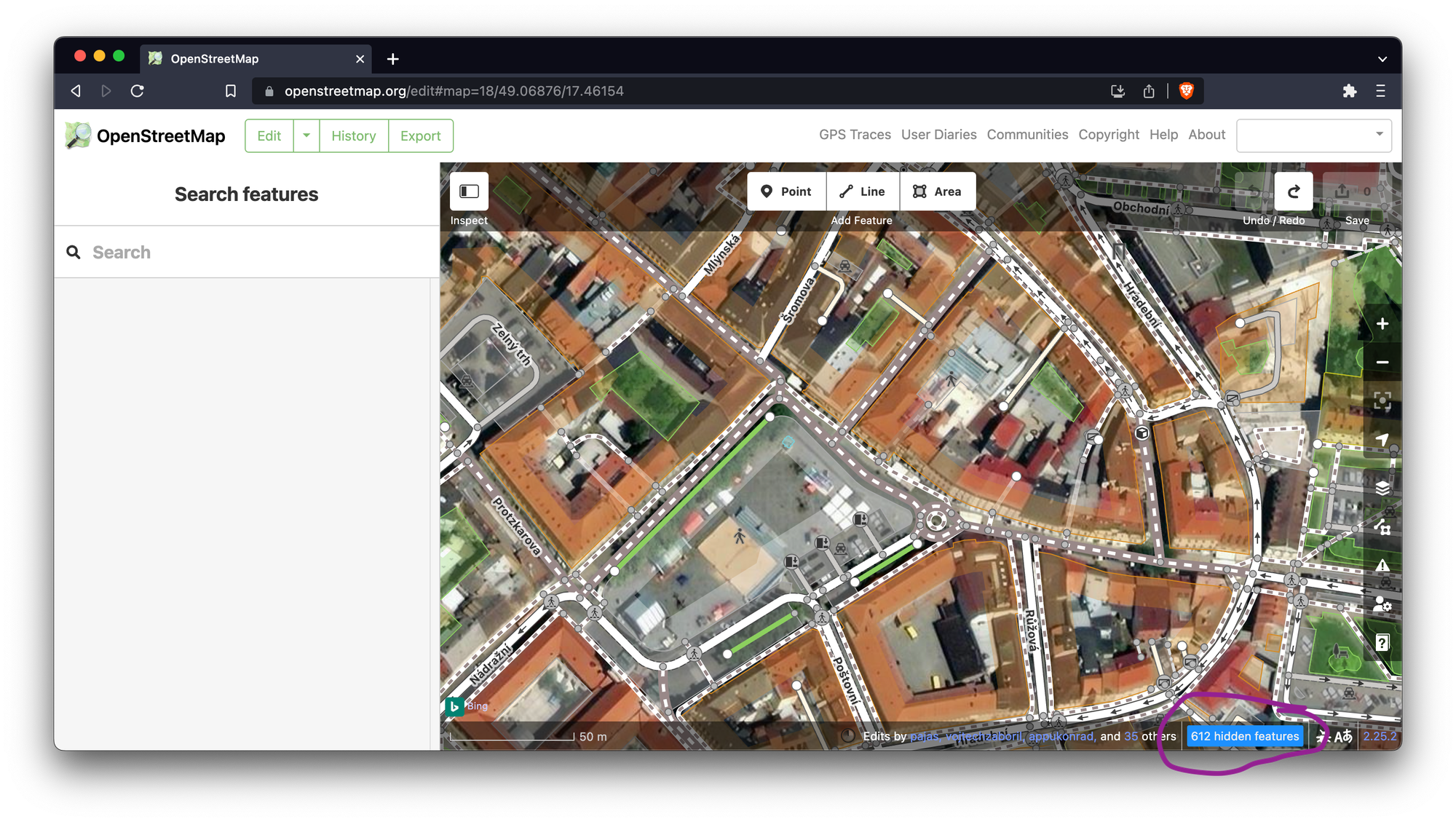Image resolution: width=1456 pixels, height=822 pixels.
Task: Click the translation Aあ icon
Action: point(1343,737)
